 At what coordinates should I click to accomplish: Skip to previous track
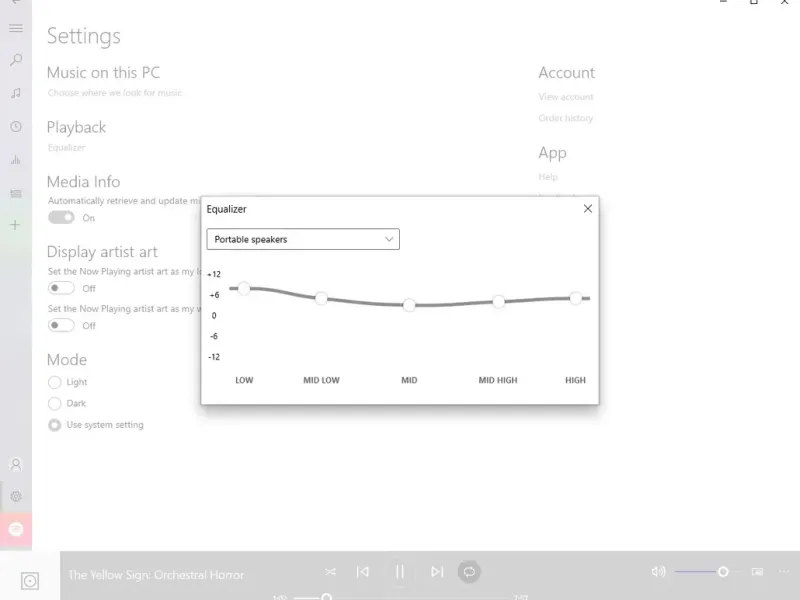click(x=363, y=571)
